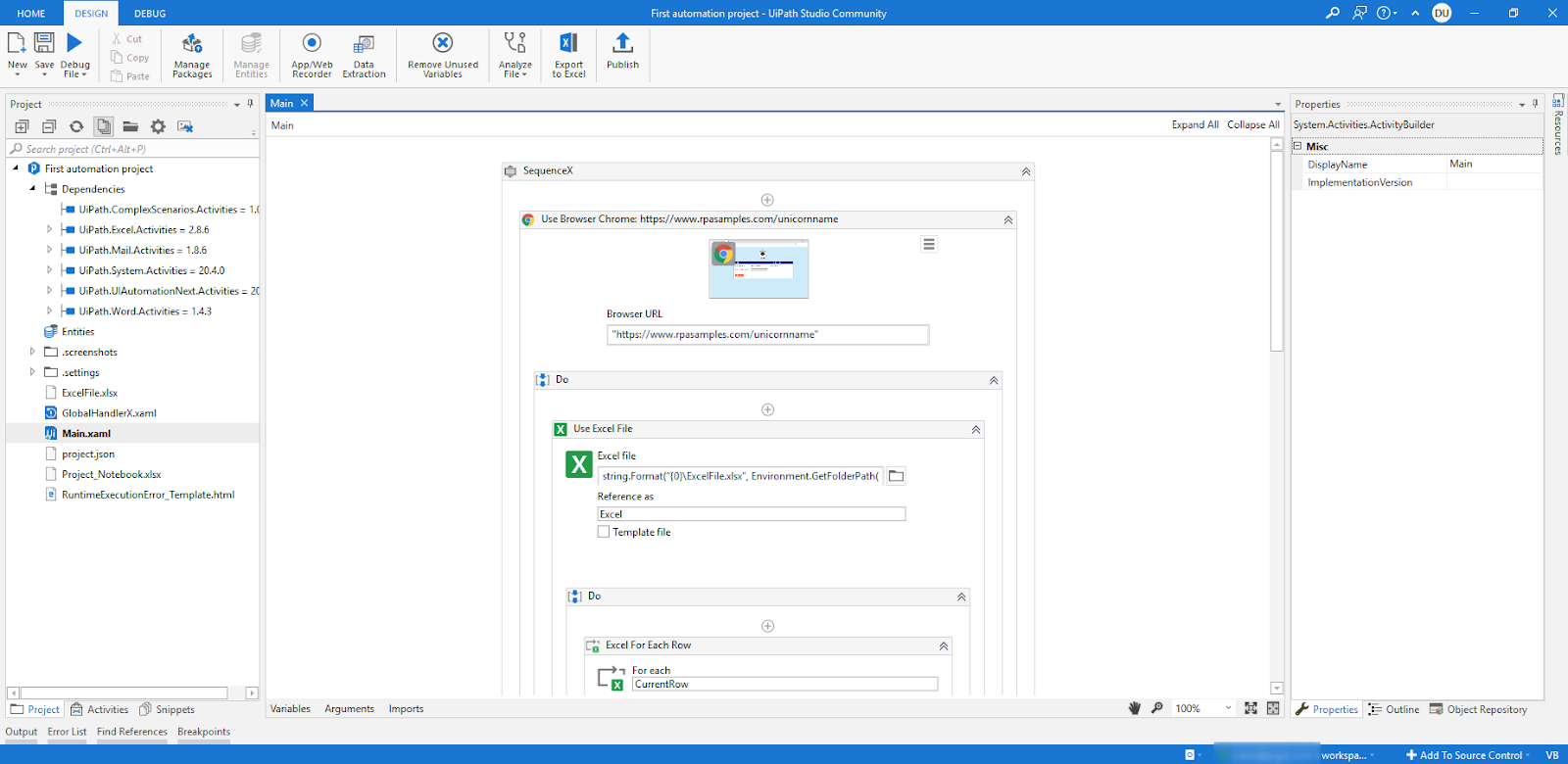Screen dimensions: 1568x764
Task: Refresh the Project panel
Action: click(x=76, y=126)
